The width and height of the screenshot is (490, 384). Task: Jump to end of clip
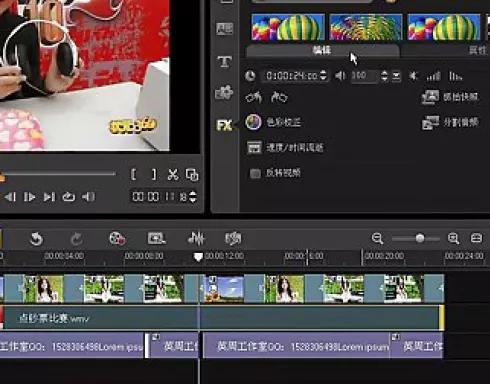click(x=49, y=197)
